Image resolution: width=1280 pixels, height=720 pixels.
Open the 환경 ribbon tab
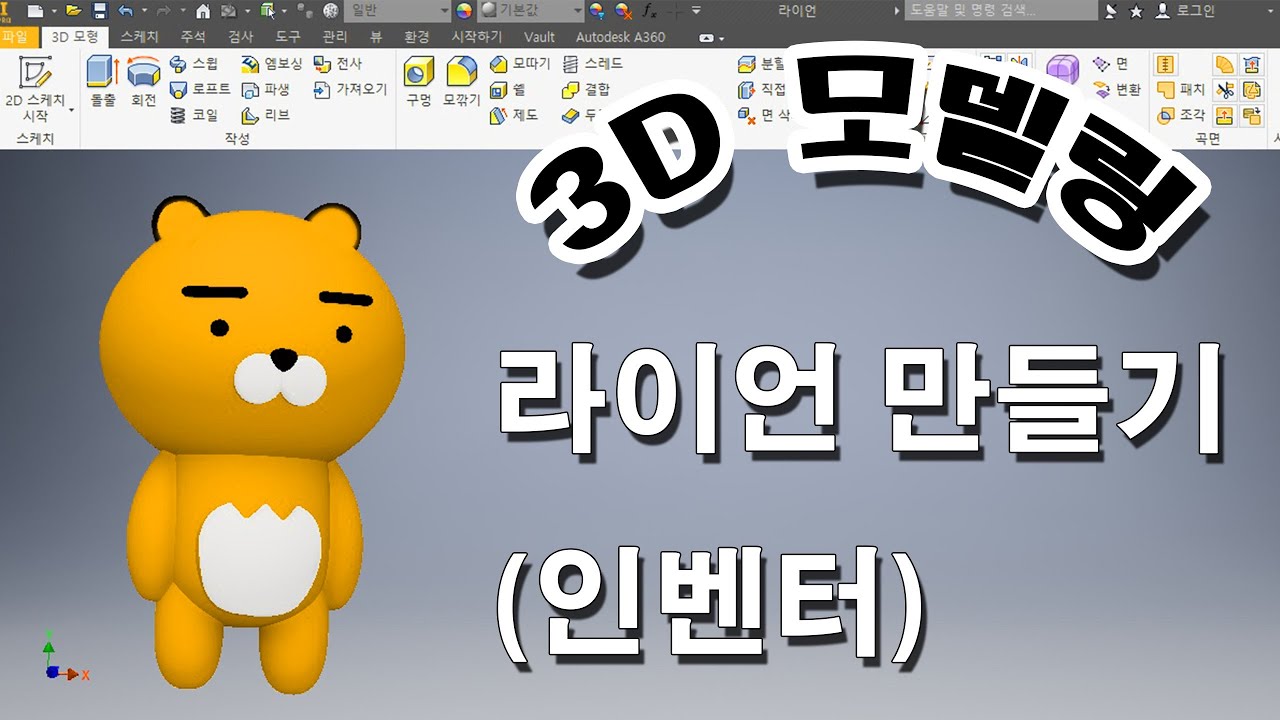coord(417,37)
